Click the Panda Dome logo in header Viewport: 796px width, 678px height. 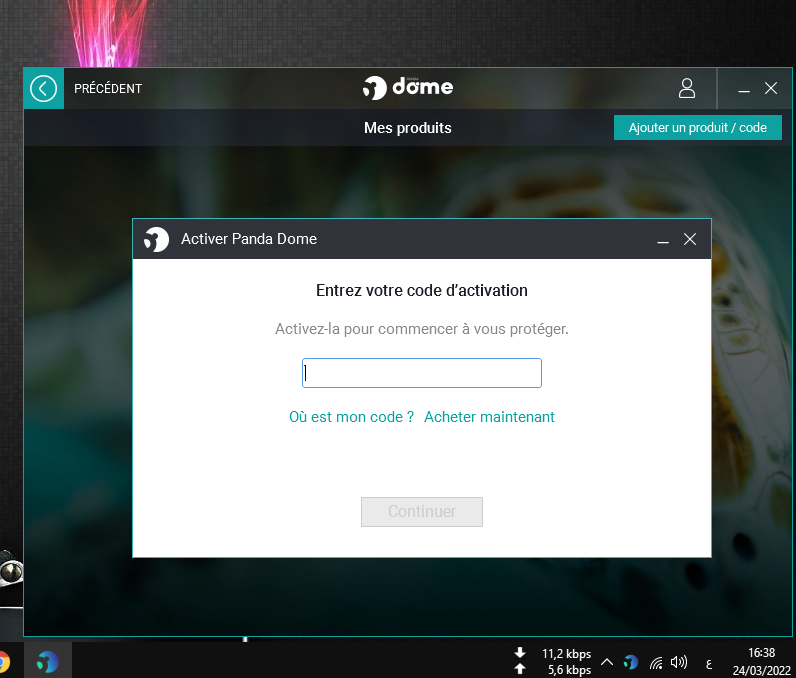click(x=408, y=88)
